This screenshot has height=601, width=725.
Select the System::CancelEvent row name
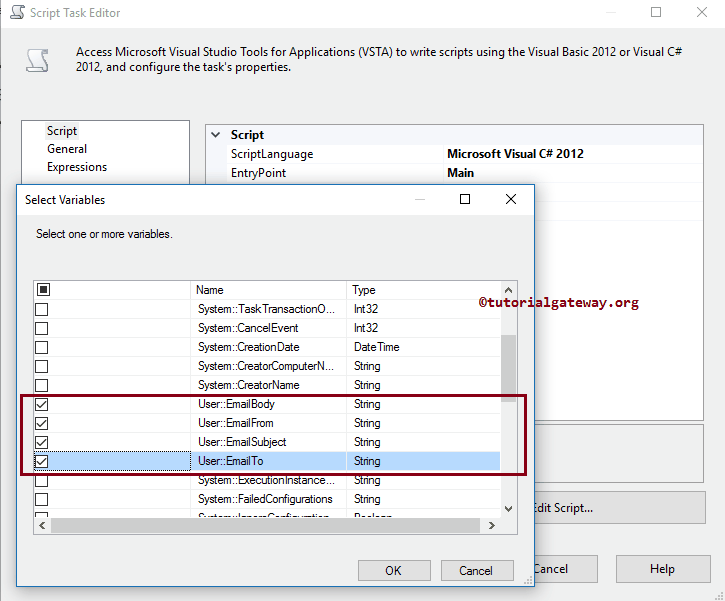pyautogui.click(x=248, y=328)
